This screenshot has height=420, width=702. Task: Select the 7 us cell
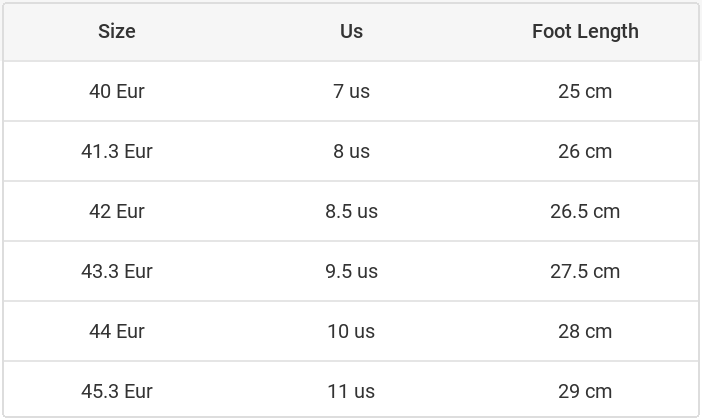click(x=351, y=91)
